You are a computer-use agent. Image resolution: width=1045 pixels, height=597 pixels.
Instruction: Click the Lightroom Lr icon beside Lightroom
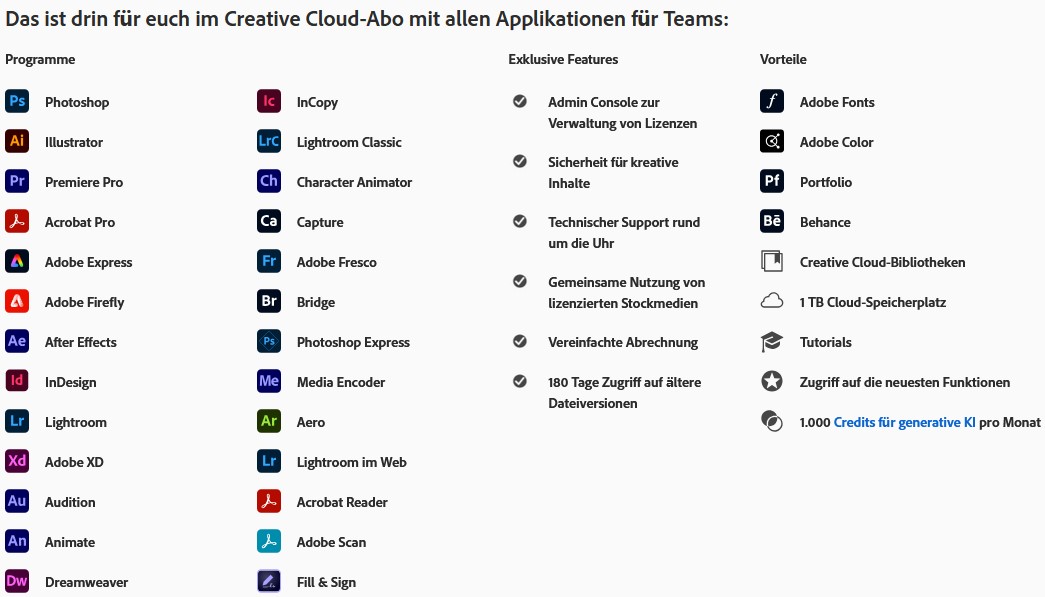[17, 421]
